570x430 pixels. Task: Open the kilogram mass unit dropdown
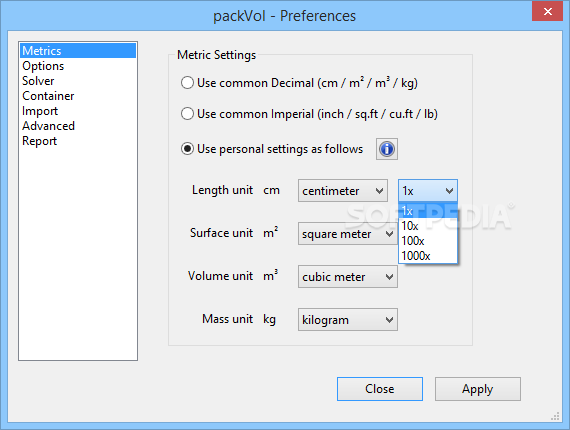(348, 320)
